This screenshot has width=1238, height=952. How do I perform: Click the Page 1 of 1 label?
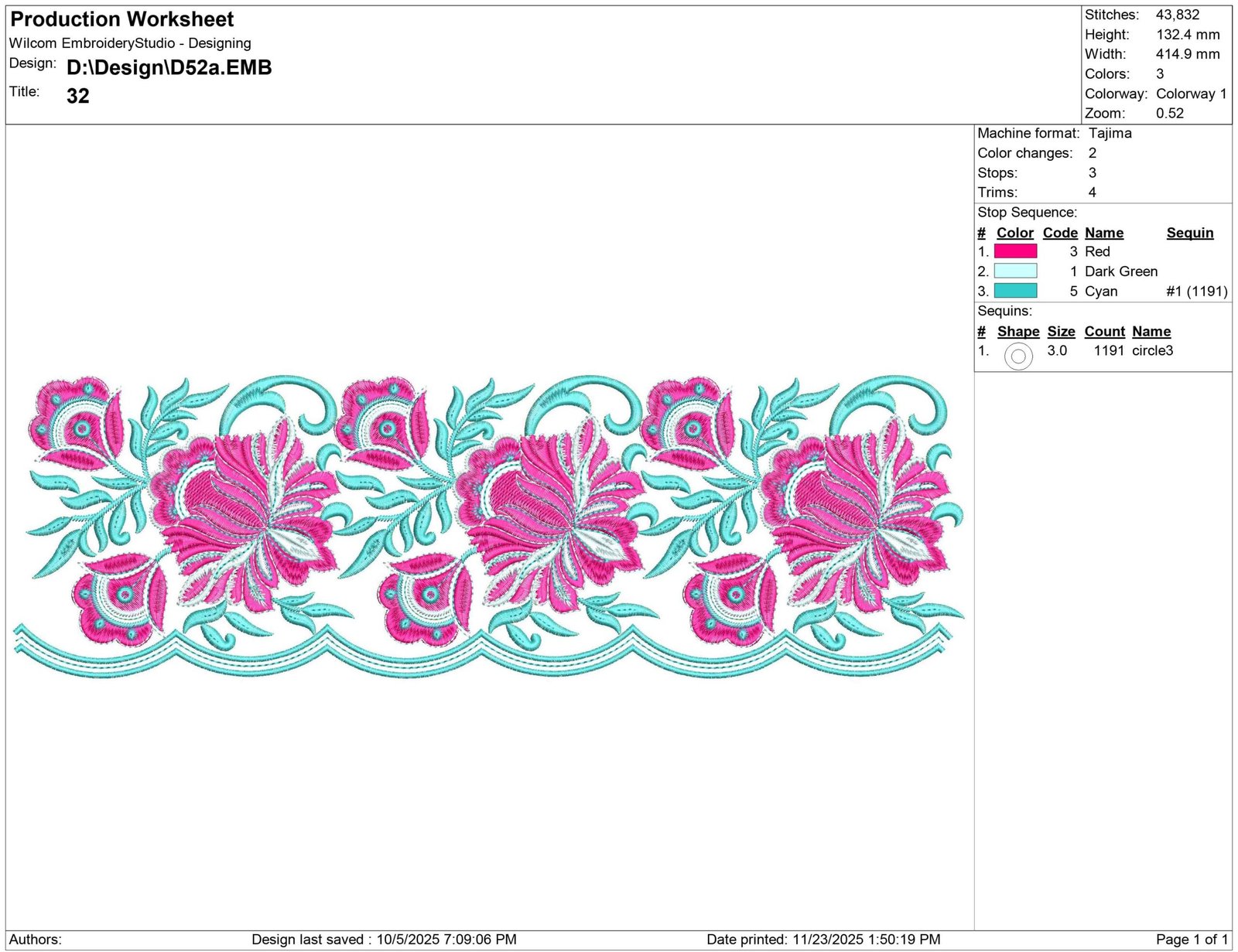click(x=1192, y=940)
